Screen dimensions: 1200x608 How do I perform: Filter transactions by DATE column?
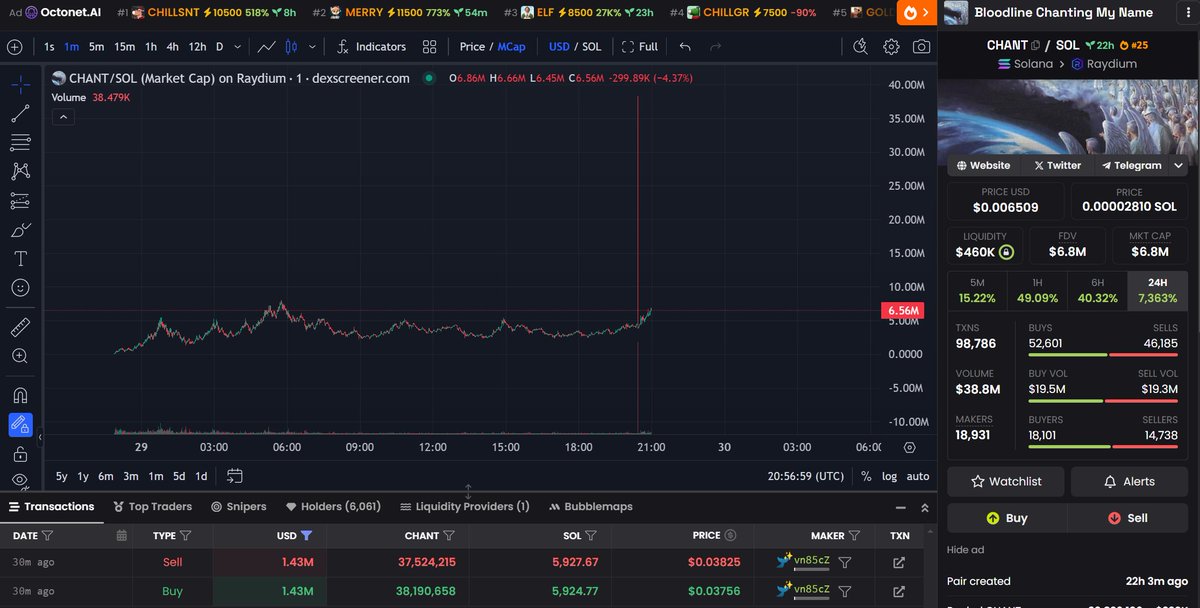tap(48, 536)
